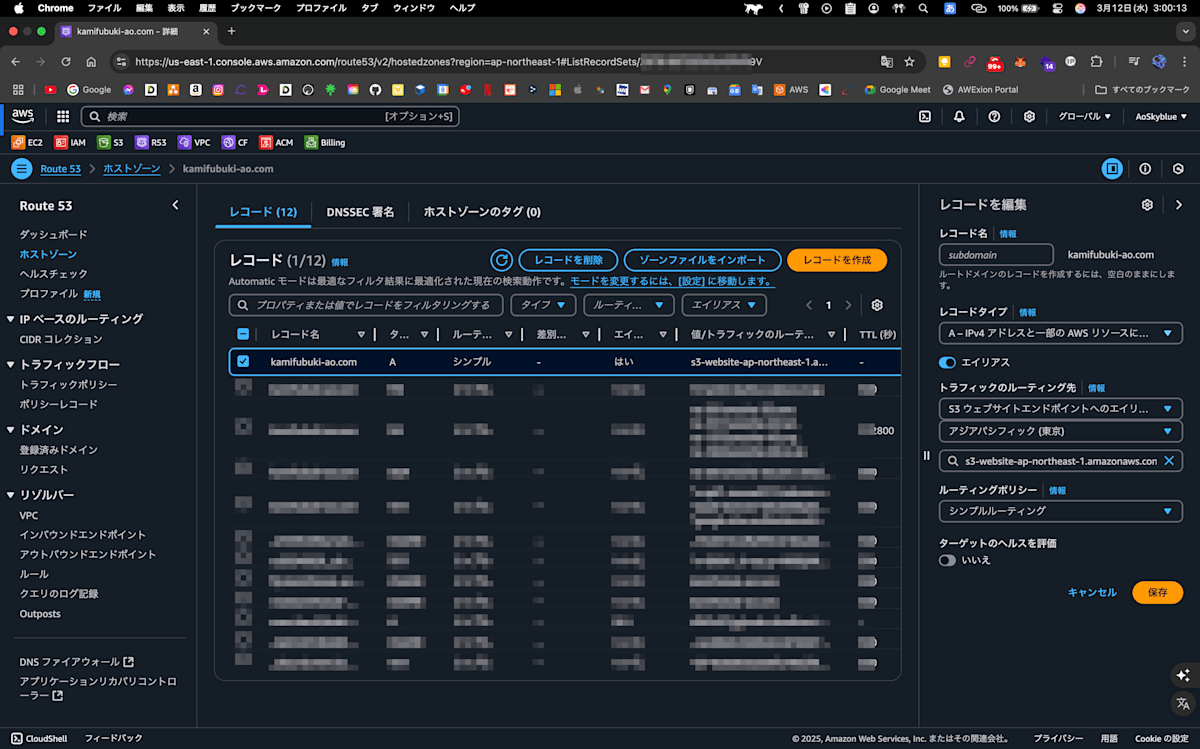Open the notifications bell
The width and height of the screenshot is (1200, 749).
coord(959,116)
